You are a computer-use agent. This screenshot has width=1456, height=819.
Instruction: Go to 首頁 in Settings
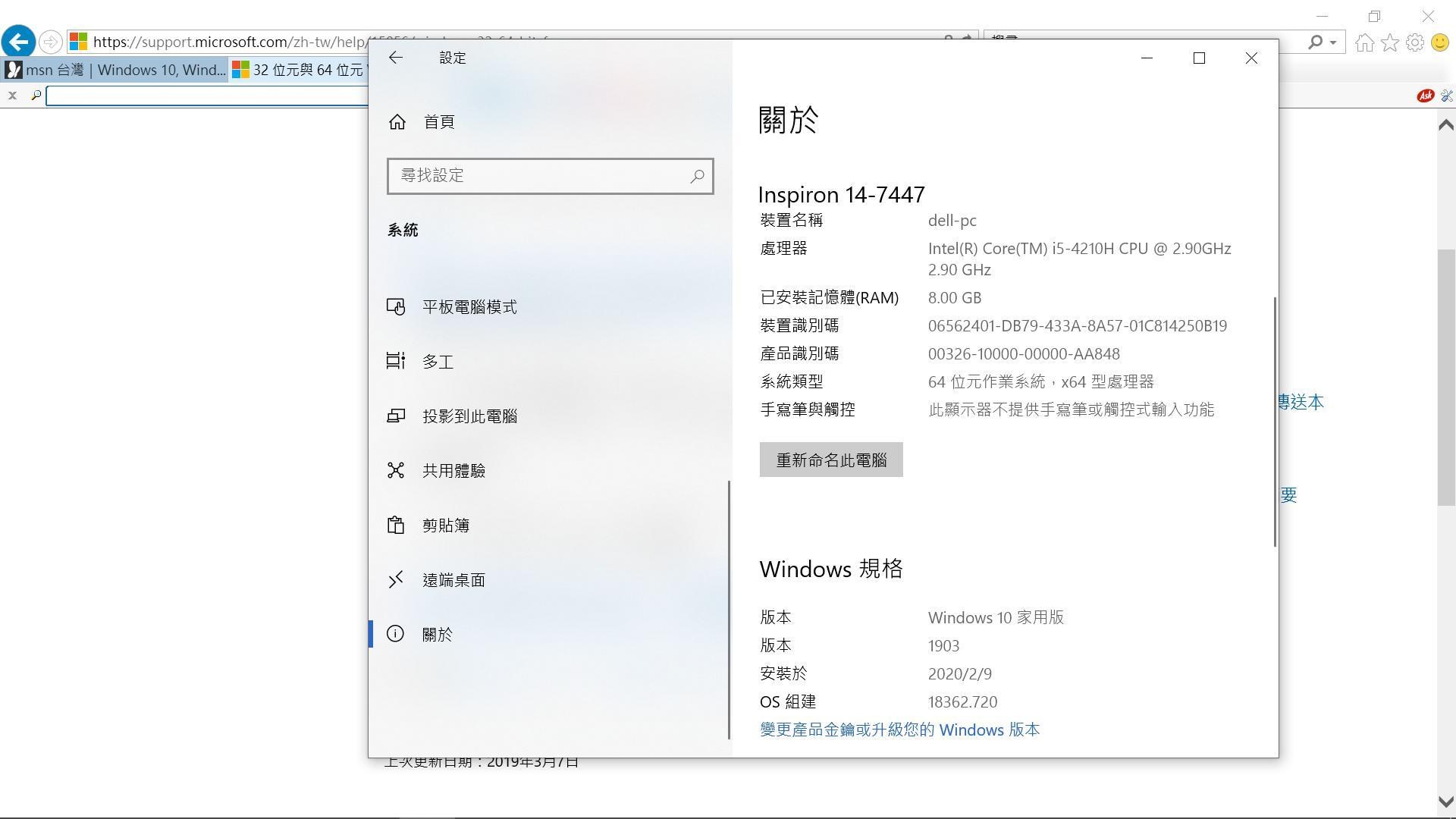439,122
